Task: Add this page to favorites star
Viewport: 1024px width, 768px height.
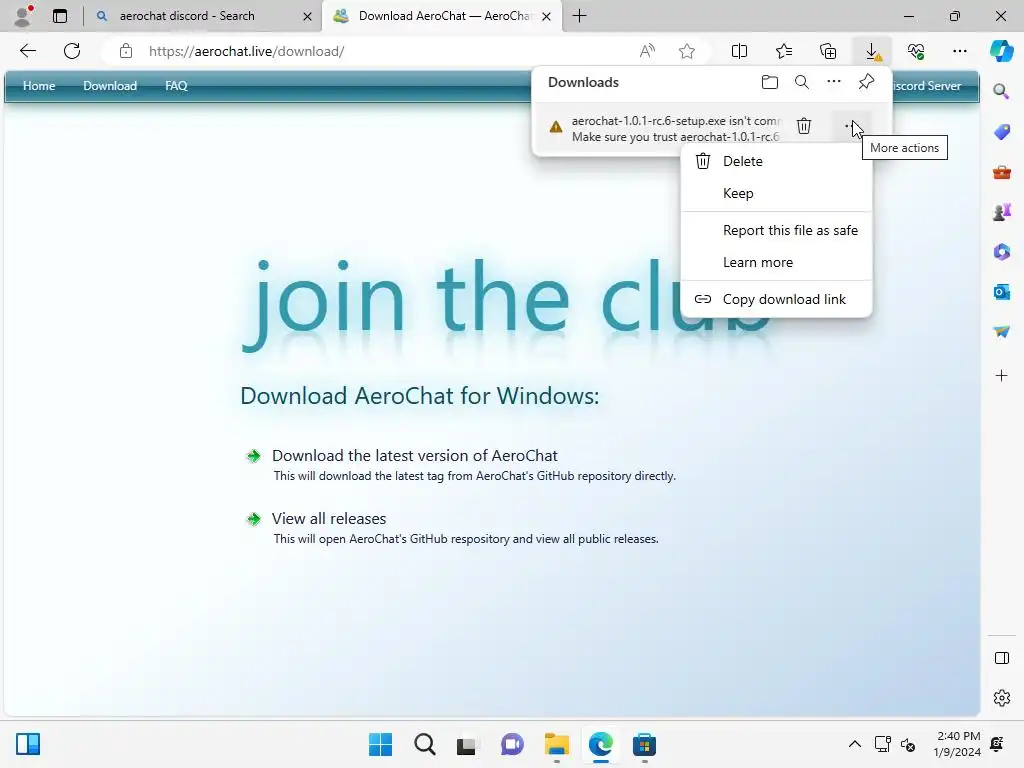Action: click(686, 51)
